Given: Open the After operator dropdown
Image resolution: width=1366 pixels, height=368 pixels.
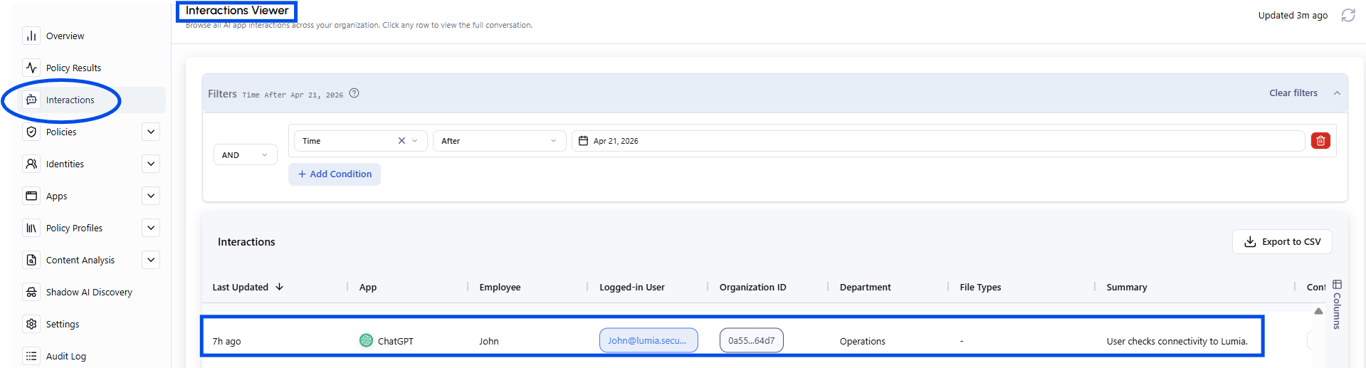Looking at the screenshot, I should [x=499, y=141].
